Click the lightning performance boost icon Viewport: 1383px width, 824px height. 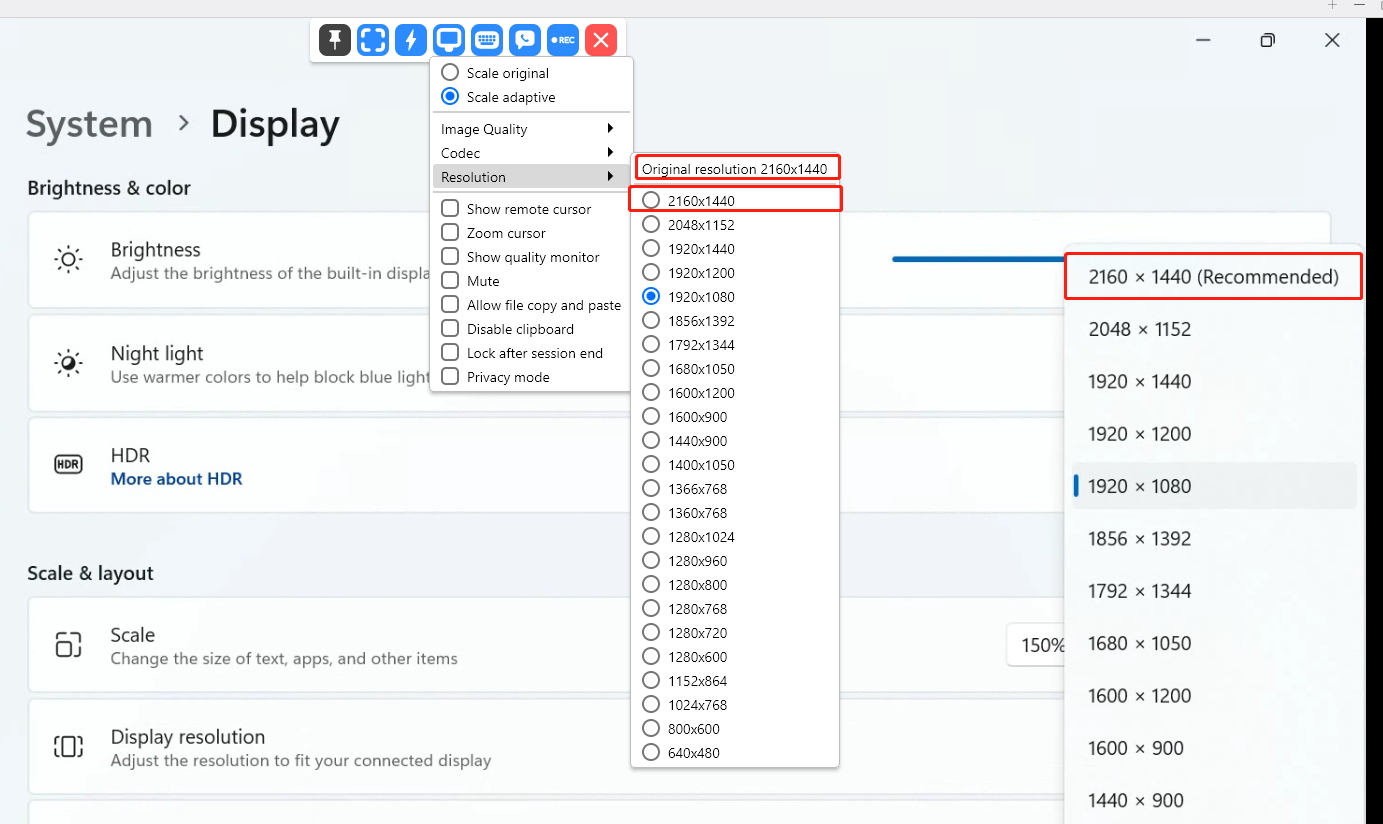click(x=410, y=40)
